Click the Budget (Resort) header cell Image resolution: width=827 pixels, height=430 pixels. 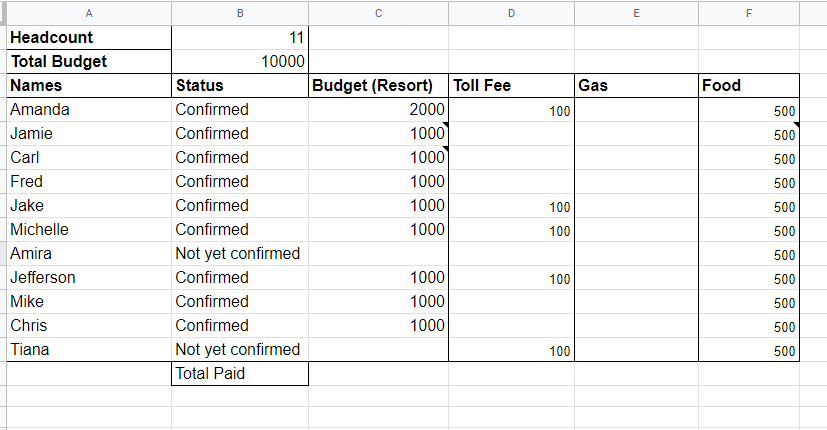379,85
